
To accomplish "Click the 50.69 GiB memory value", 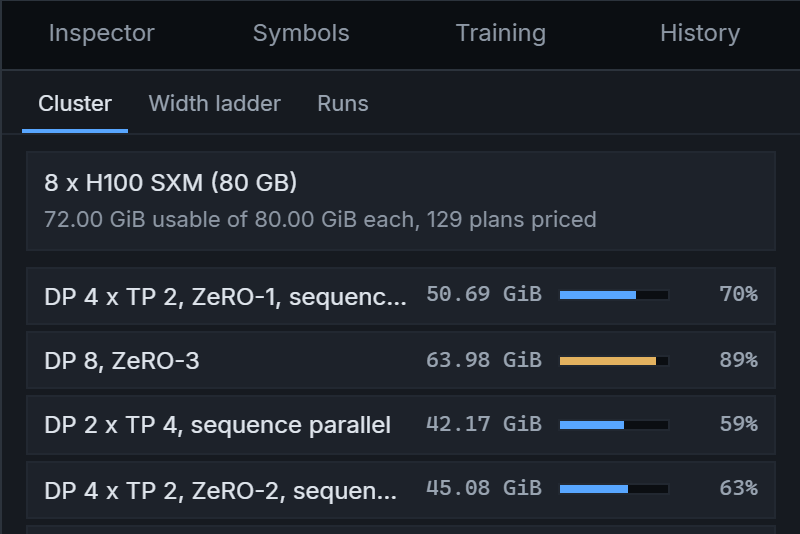I will tap(484, 294).
